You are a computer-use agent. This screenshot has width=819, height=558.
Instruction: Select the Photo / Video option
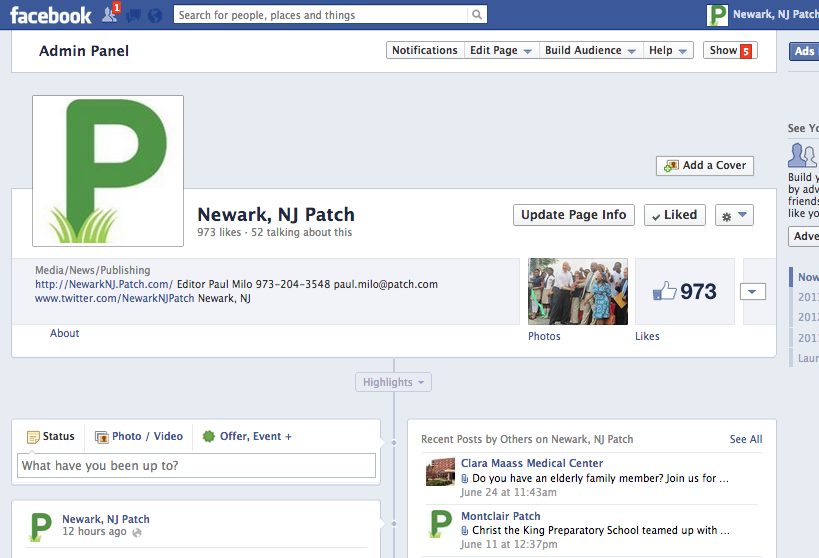click(x=139, y=436)
